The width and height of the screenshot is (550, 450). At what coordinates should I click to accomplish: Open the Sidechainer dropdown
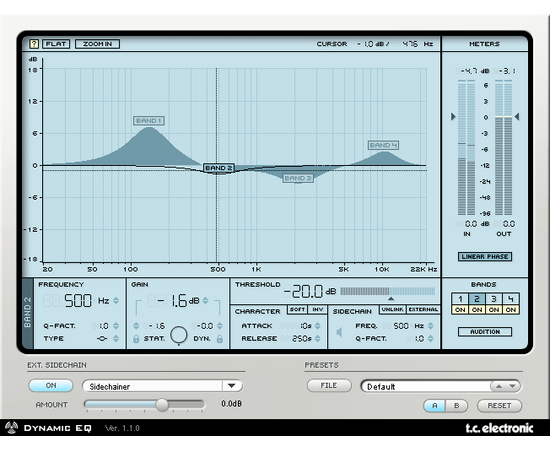click(163, 386)
